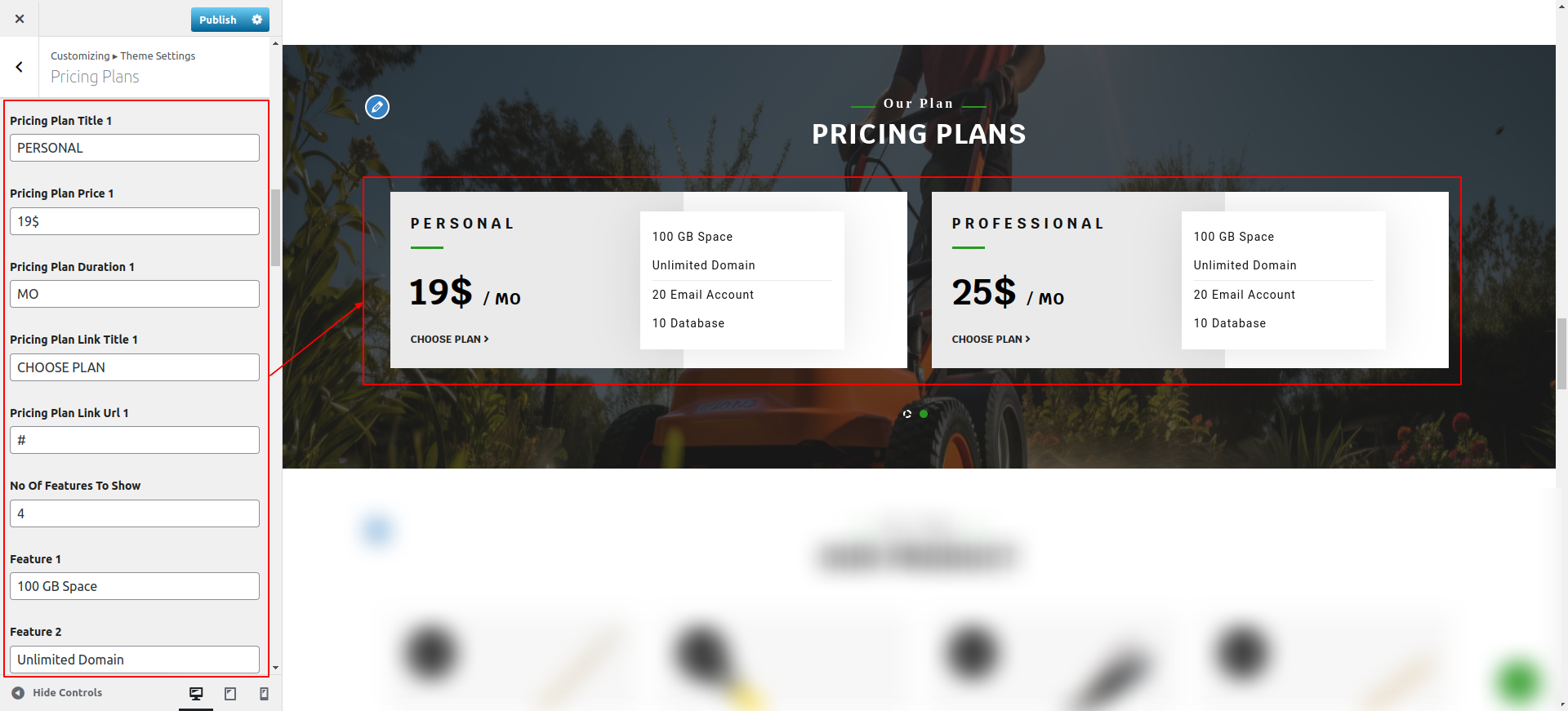The height and width of the screenshot is (711, 1568).
Task: Switch to desktop preview device icon
Action: 196,694
